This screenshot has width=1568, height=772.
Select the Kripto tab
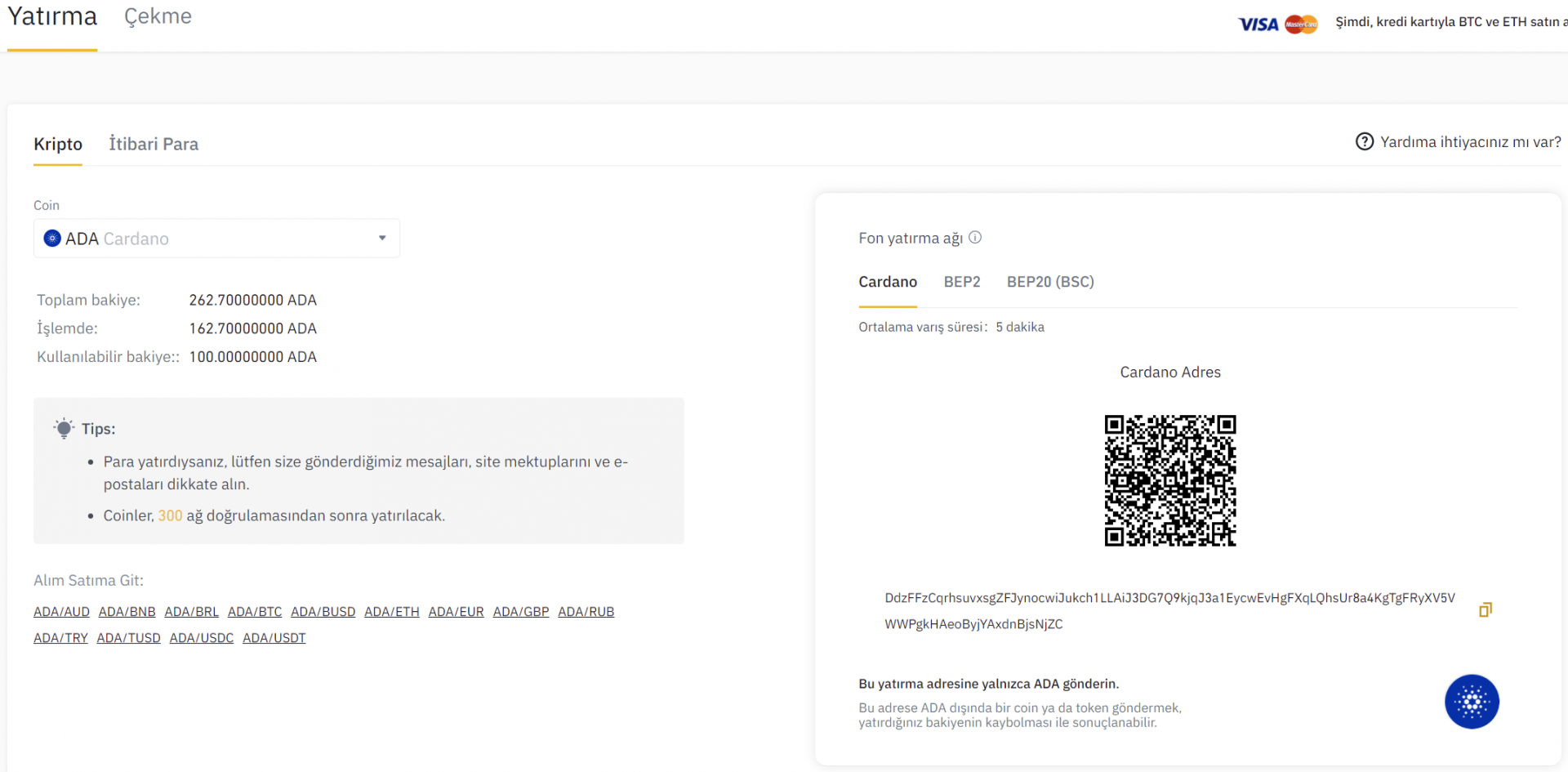point(58,144)
